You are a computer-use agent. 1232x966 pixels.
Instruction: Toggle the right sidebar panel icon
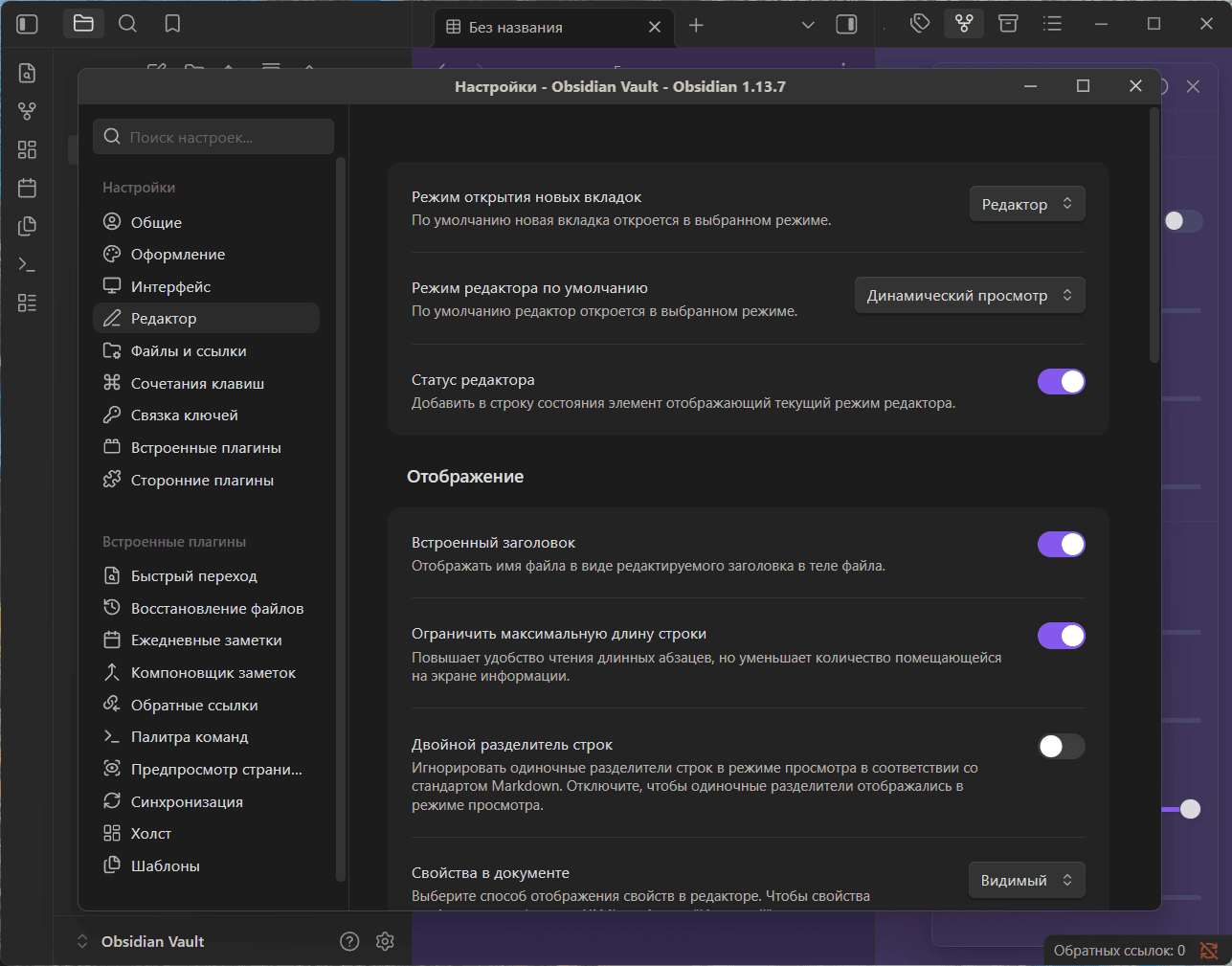846,25
